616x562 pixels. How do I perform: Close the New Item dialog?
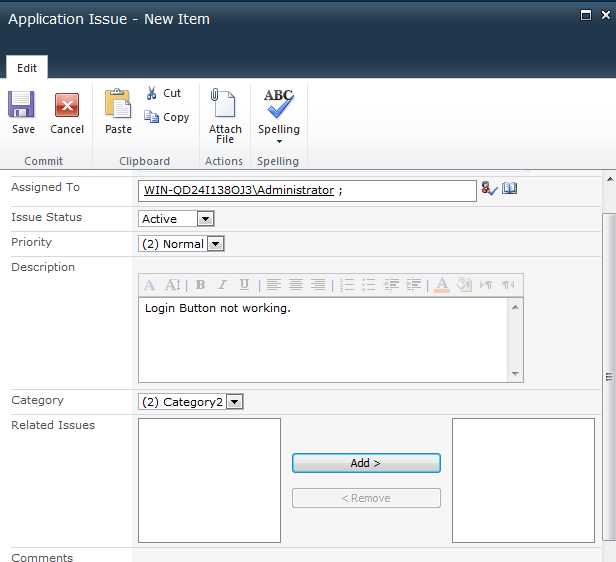point(606,15)
